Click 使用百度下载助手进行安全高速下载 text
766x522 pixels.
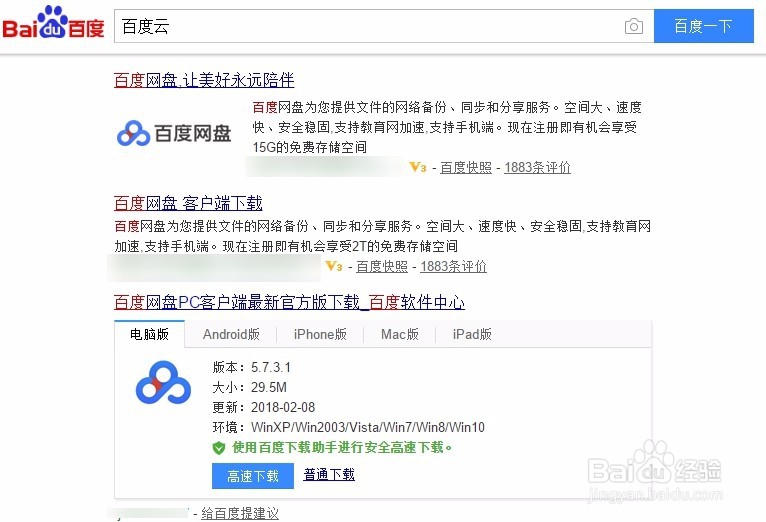coord(342,448)
